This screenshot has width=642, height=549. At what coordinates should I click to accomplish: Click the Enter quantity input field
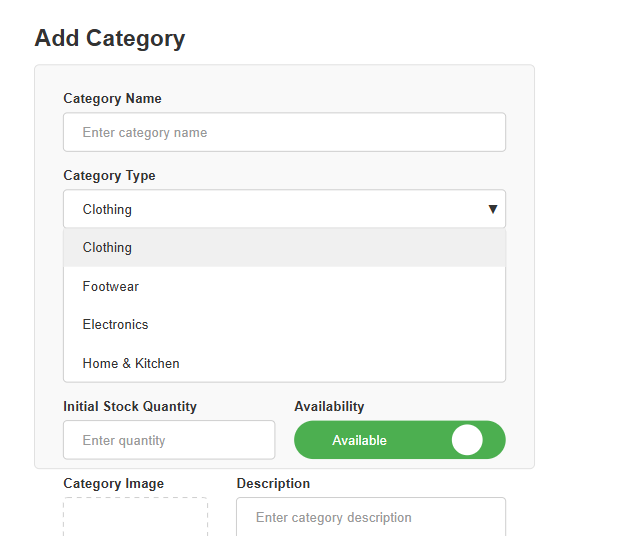(169, 440)
